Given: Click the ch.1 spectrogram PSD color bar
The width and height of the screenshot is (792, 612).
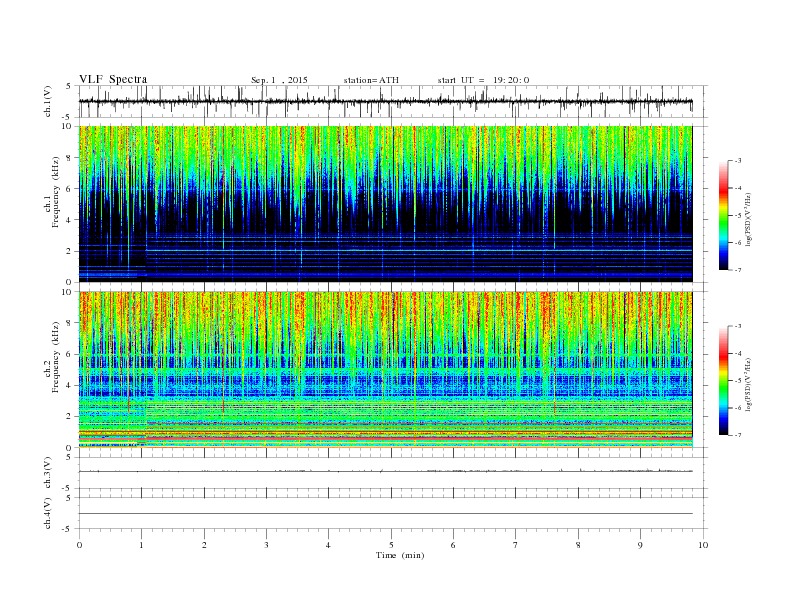Looking at the screenshot, I should coord(724,215).
